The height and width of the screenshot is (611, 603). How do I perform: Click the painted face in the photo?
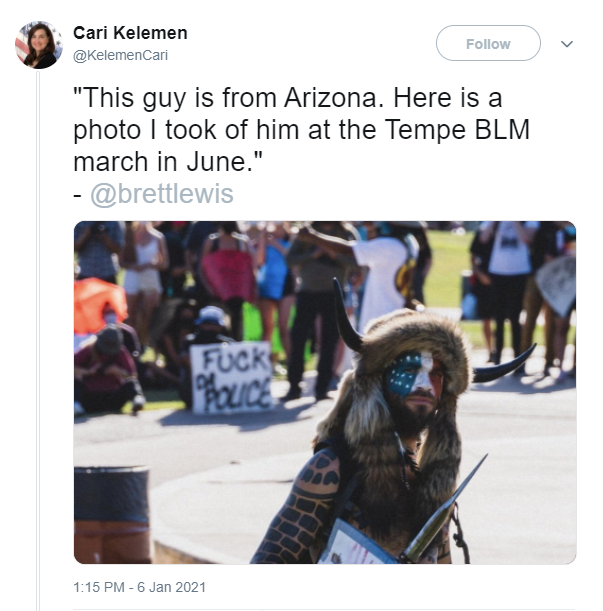(414, 373)
